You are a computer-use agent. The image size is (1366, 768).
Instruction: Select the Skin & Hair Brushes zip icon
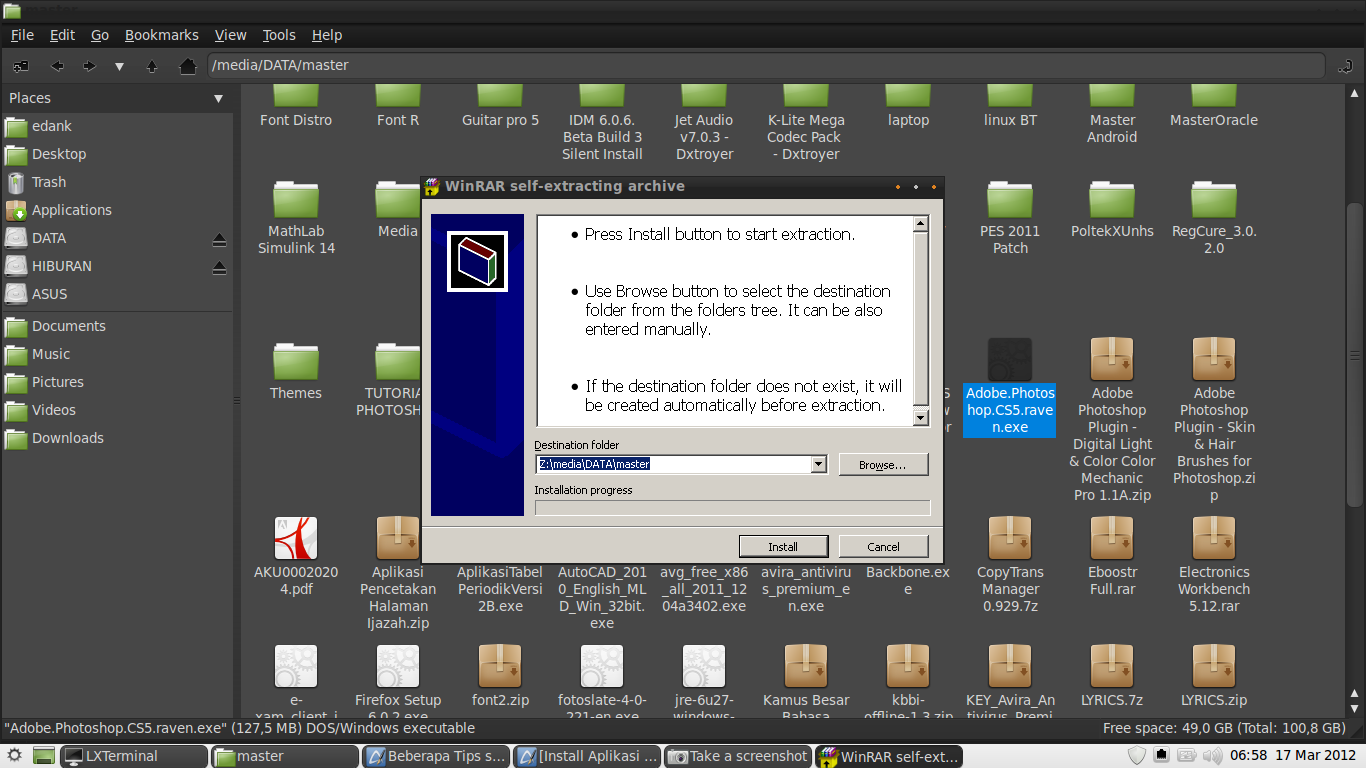(1214, 360)
